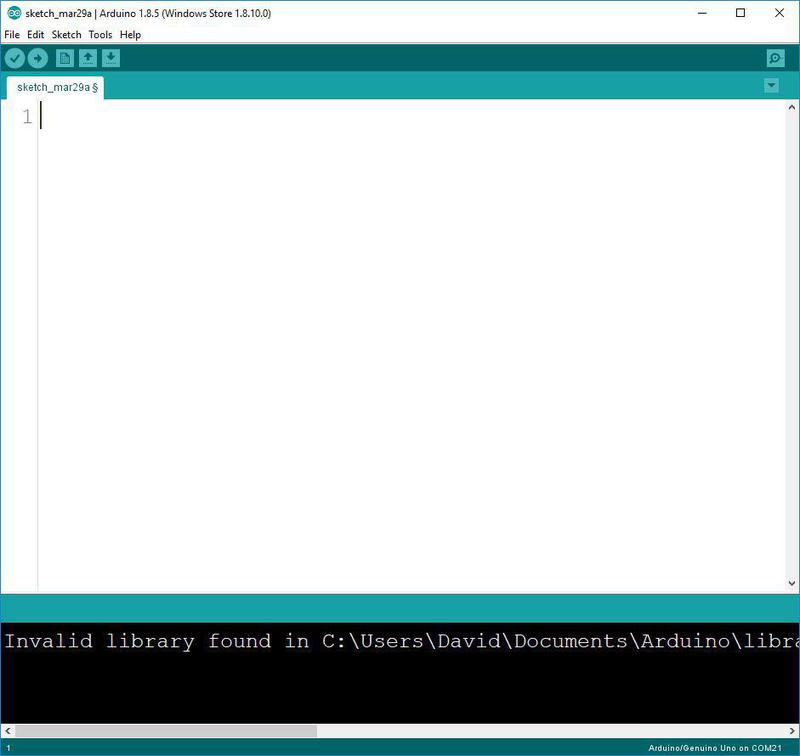Click the editor scrollbar up arrow
The width and height of the screenshot is (800, 756).
791,107
